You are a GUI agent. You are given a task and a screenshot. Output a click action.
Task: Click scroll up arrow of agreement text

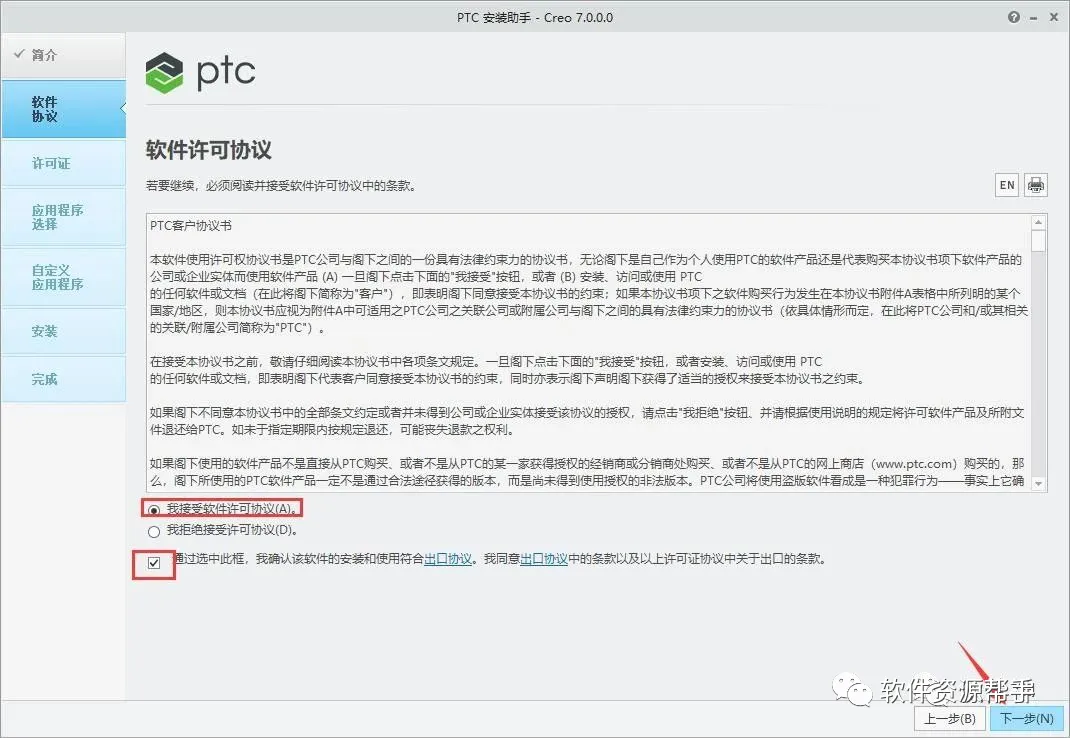coord(1038,223)
